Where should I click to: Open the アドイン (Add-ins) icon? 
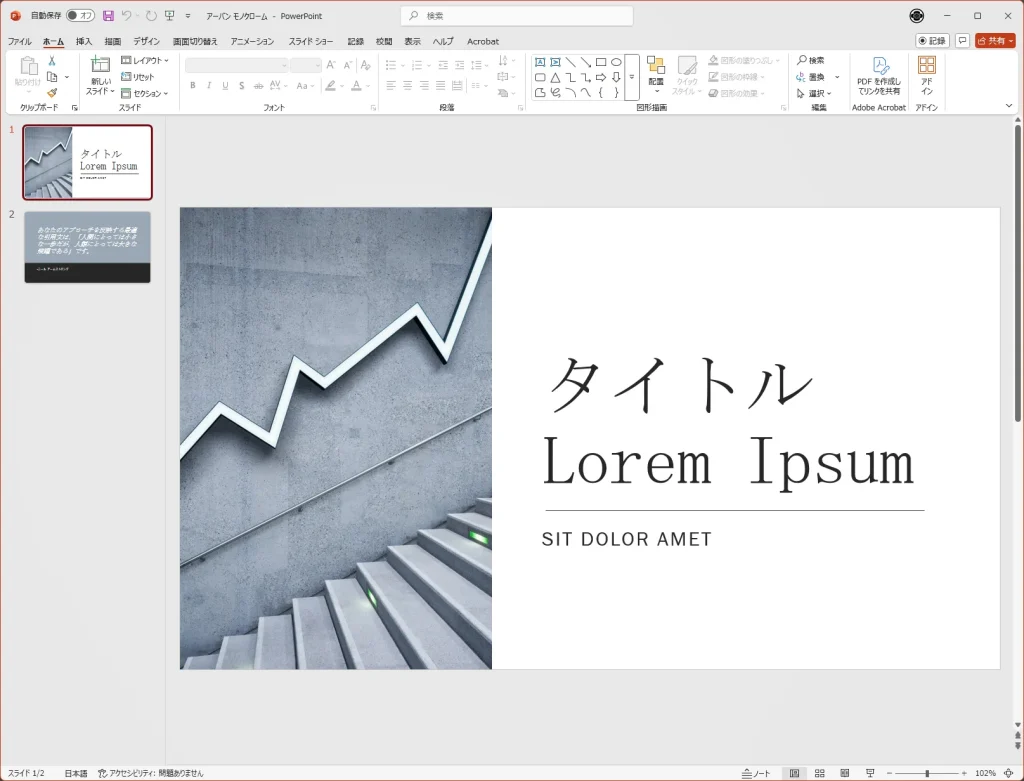(x=927, y=67)
